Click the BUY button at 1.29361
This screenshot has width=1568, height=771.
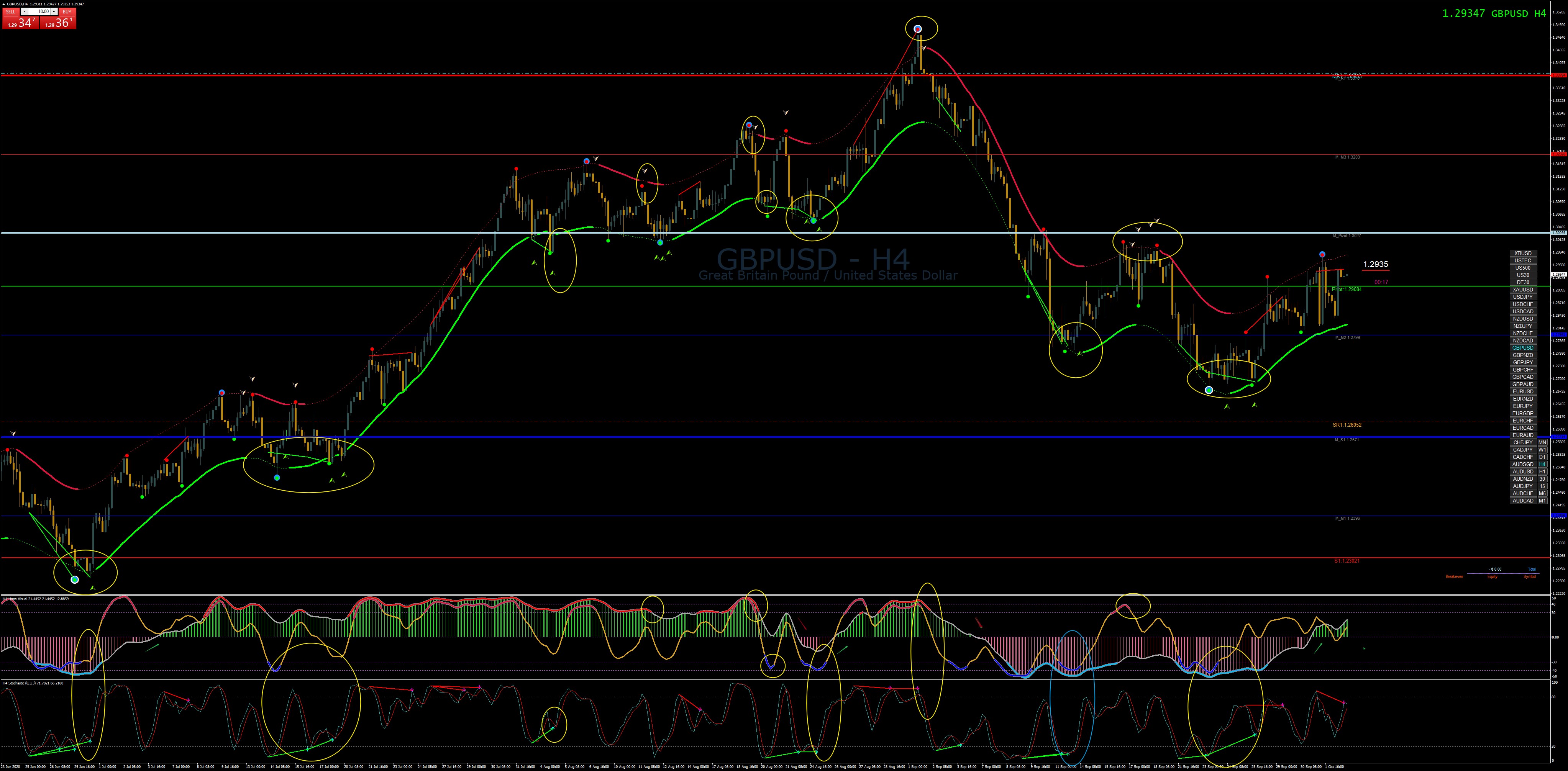[58, 18]
